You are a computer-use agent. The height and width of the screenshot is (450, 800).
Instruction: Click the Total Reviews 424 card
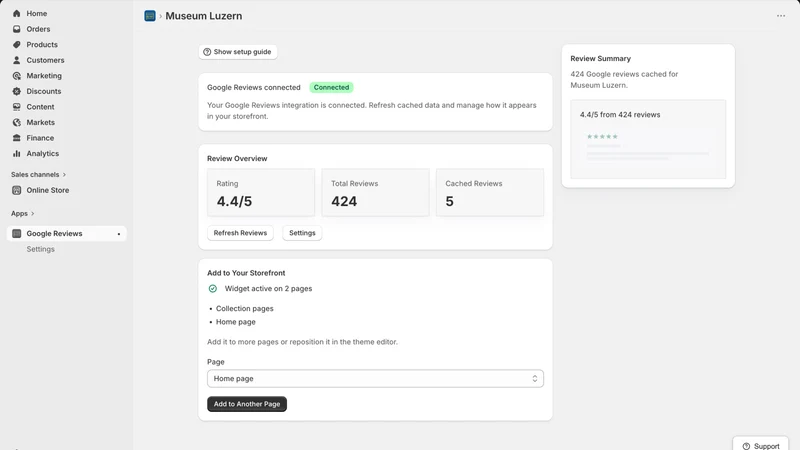[x=376, y=192]
